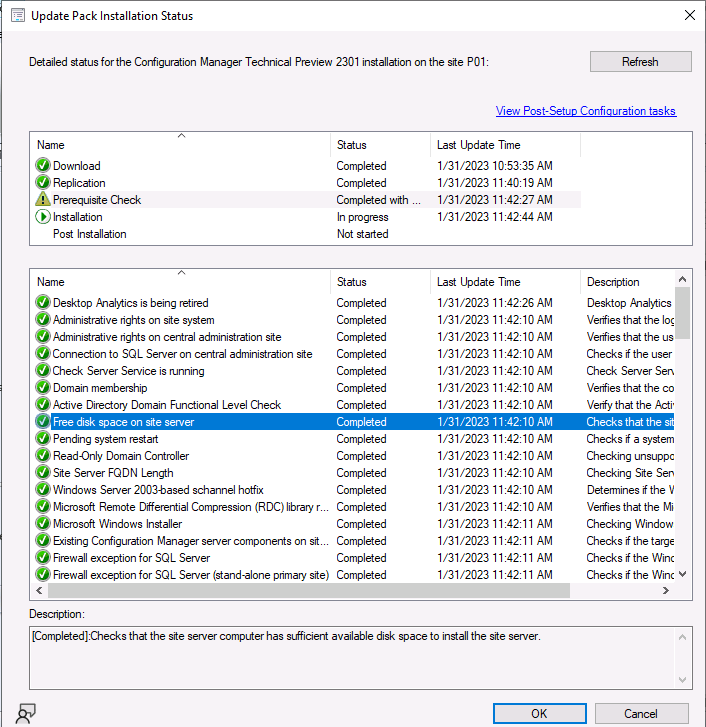Viewport: 706px width, 727px height.
Task: Click check icon for Connection to SQL Server row
Action: [x=43, y=354]
